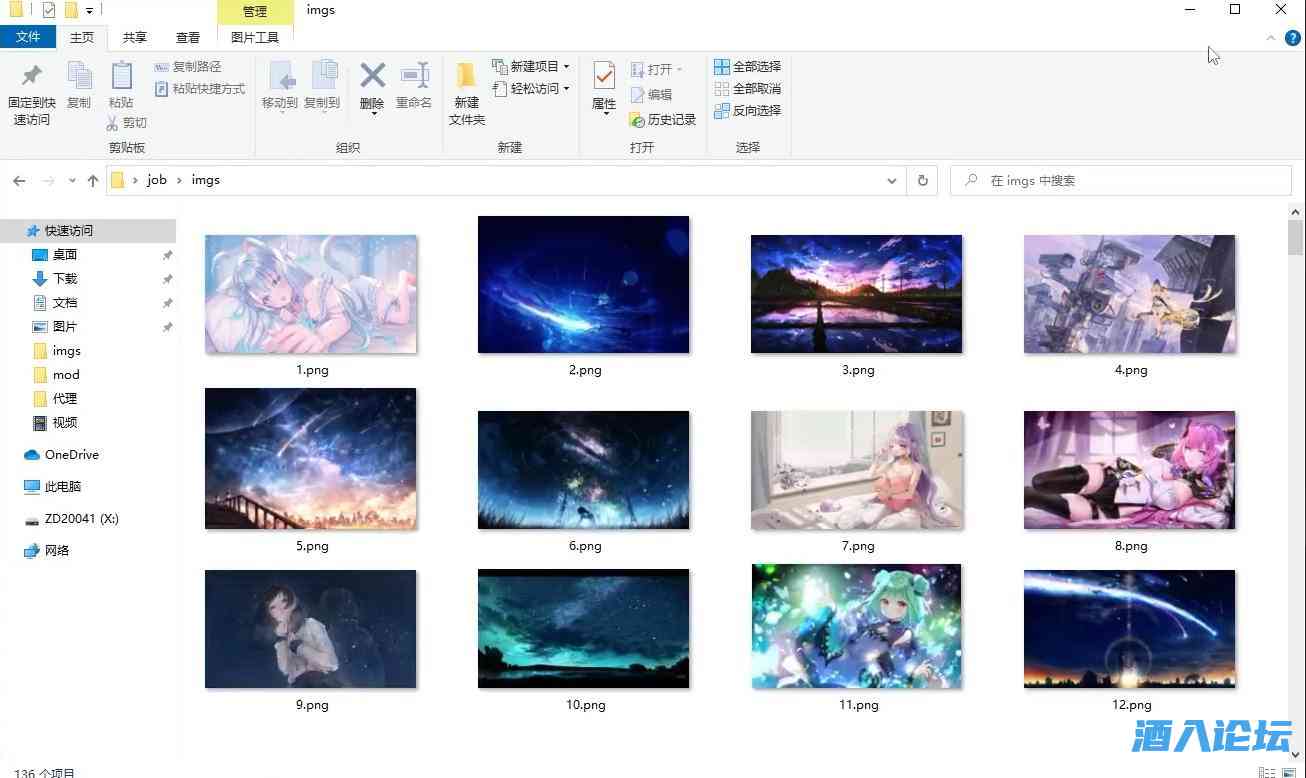Click the search box for imgs folder

(x=1120, y=181)
